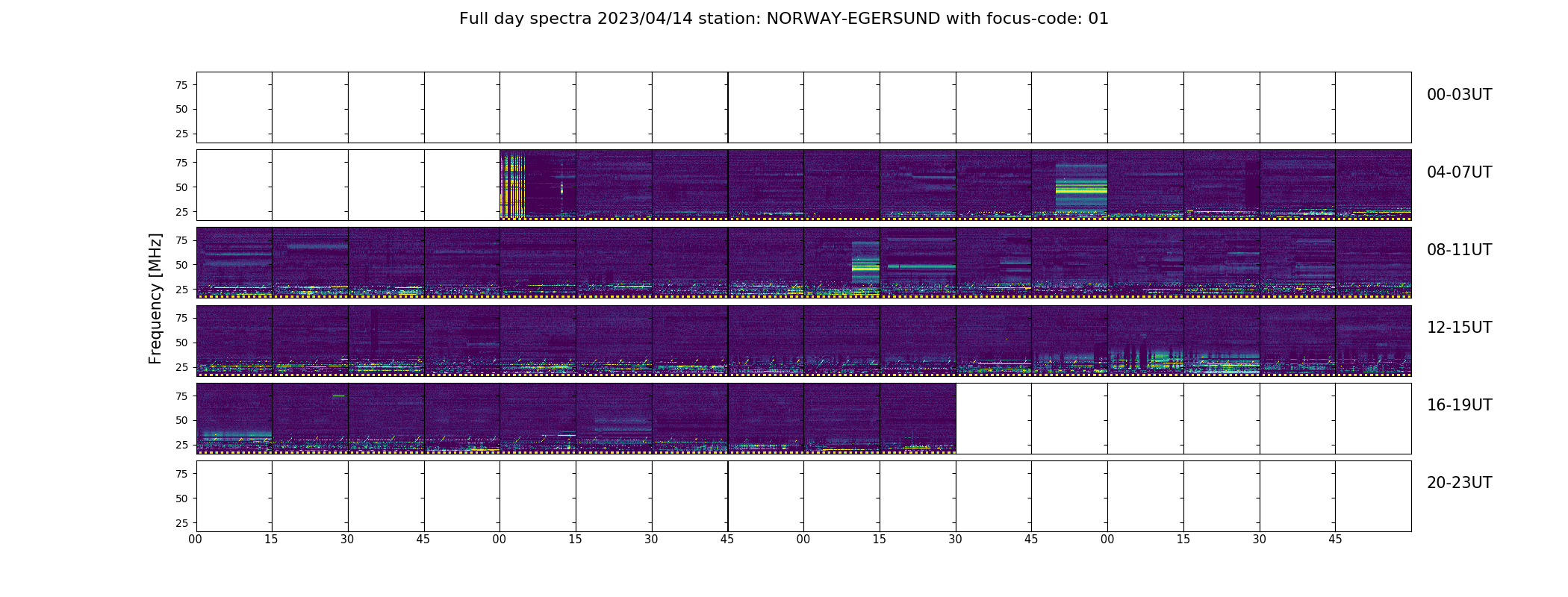1568x597 pixels.
Task: Select the "20-23UT" row label
Action: [x=1459, y=483]
